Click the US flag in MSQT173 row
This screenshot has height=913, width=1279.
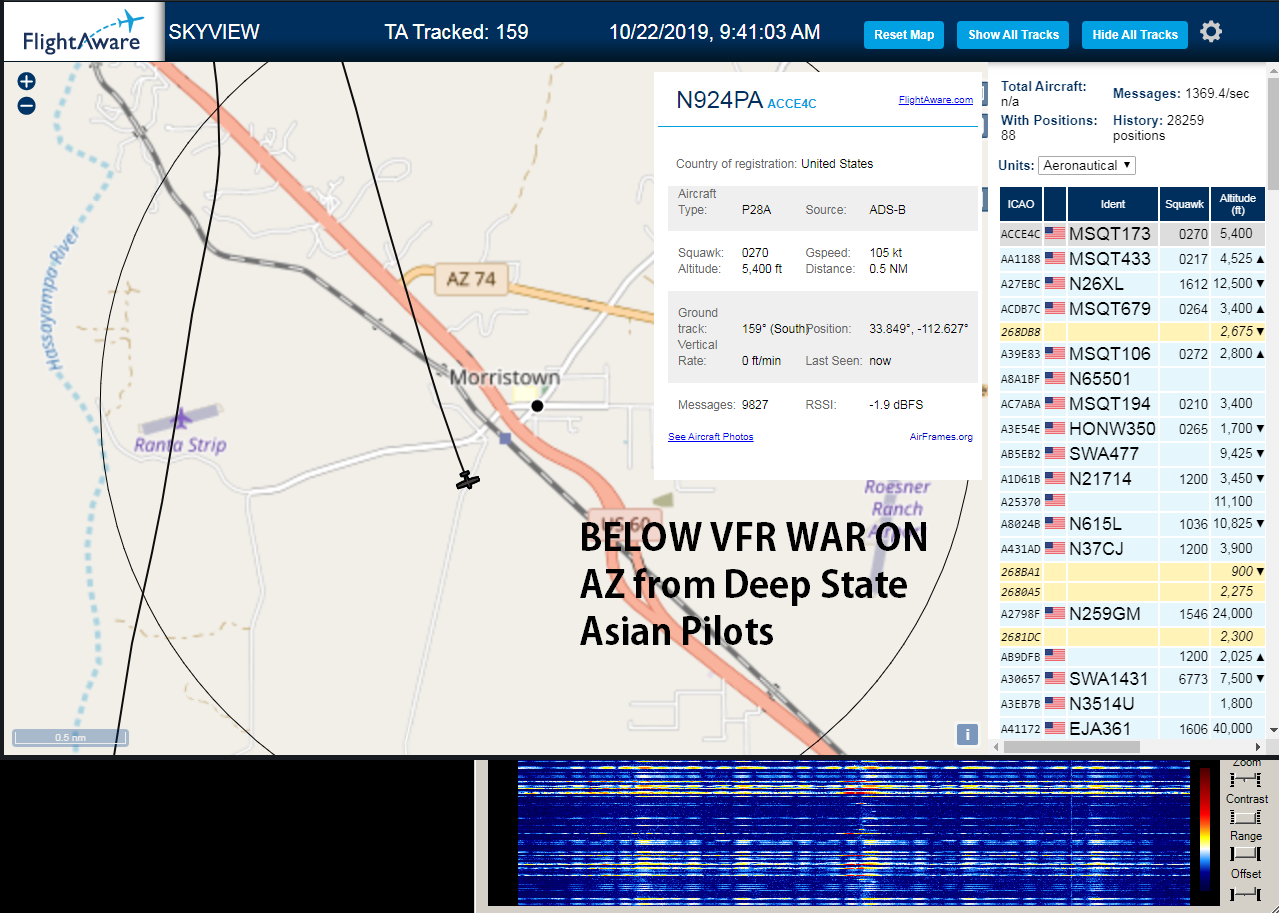pyautogui.click(x=1055, y=233)
